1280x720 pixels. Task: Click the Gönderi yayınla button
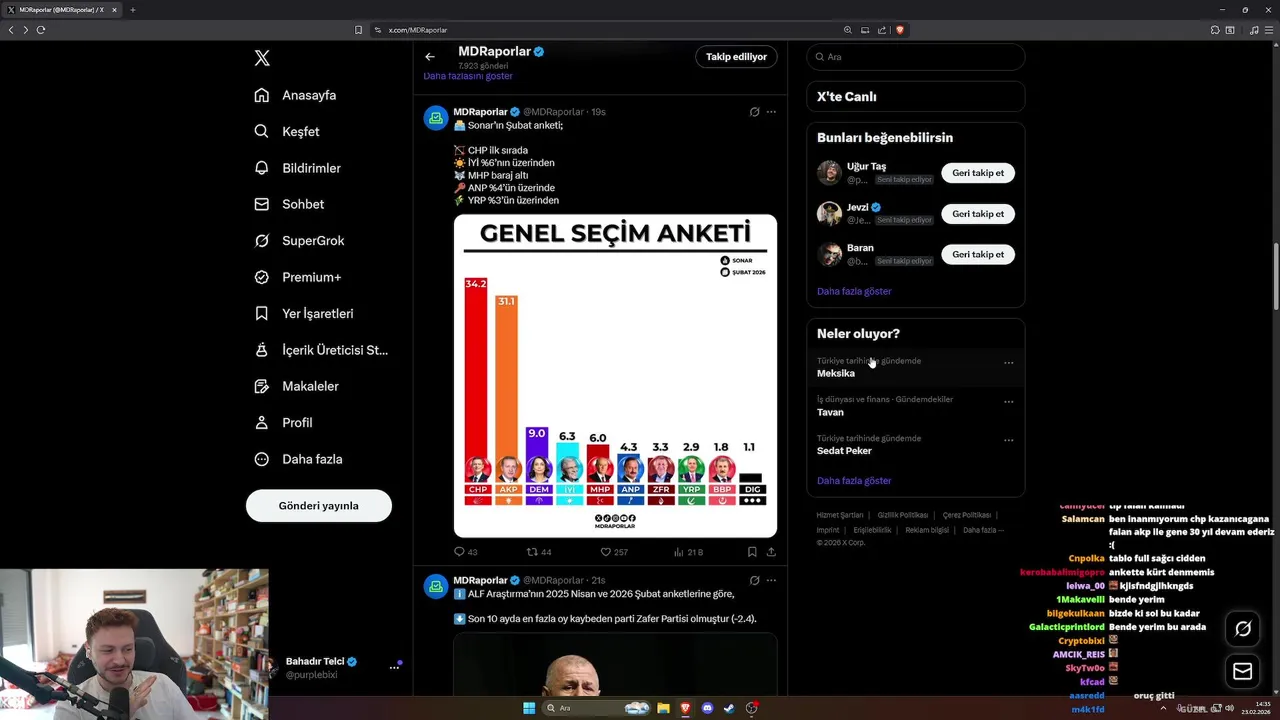coord(319,506)
